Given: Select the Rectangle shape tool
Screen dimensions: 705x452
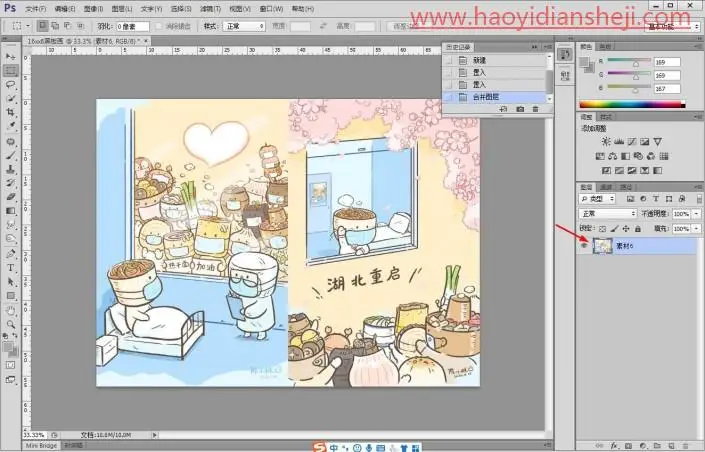Looking at the screenshot, I should click(10, 296).
